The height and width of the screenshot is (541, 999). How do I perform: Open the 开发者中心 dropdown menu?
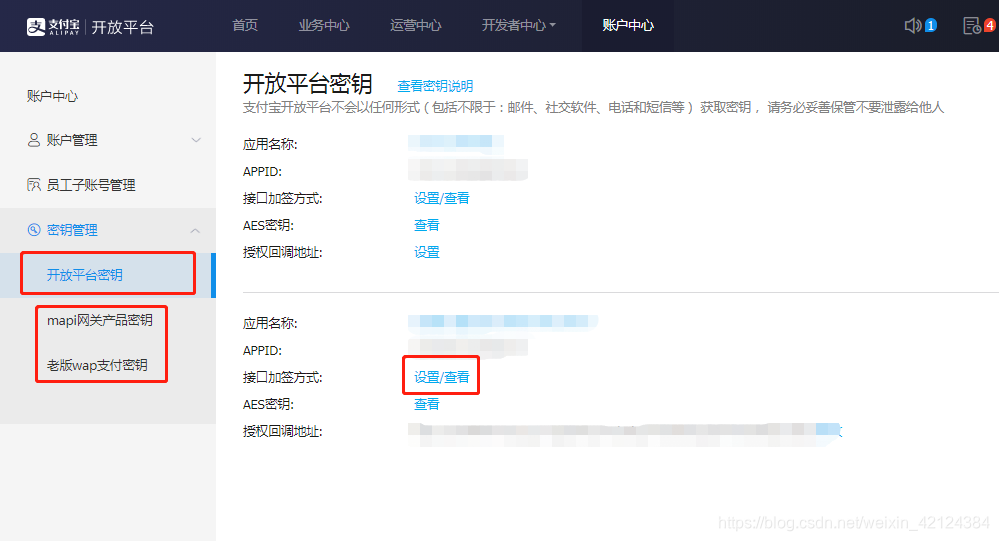(519, 25)
